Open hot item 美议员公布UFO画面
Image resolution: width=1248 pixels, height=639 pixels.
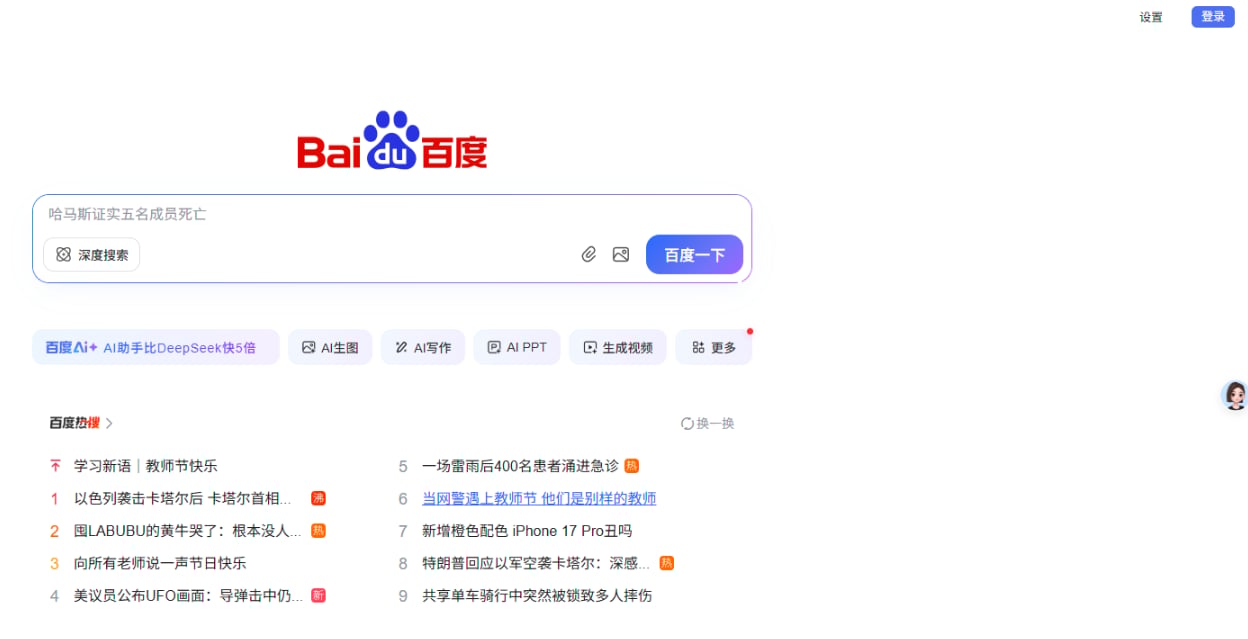click(x=188, y=596)
